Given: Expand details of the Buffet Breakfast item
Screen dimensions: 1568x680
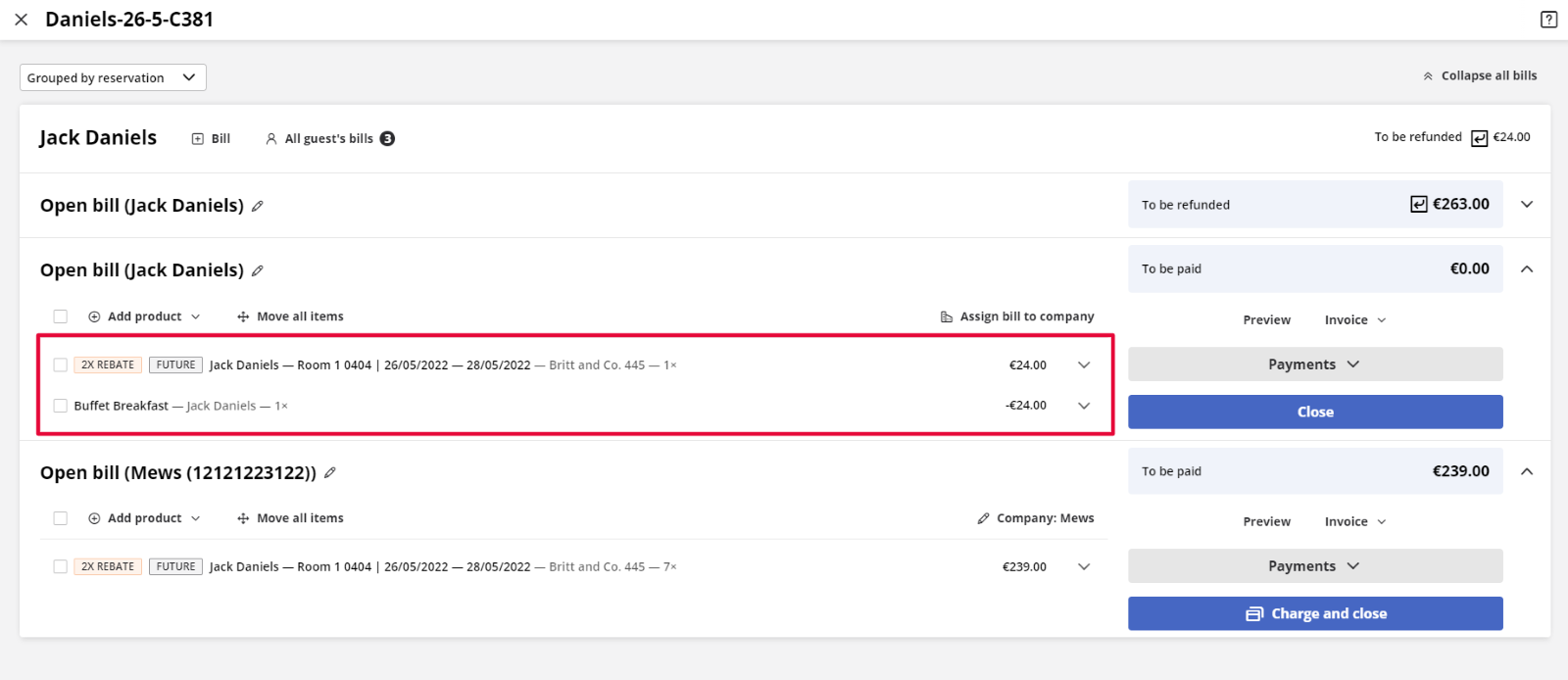Looking at the screenshot, I should 1084,406.
